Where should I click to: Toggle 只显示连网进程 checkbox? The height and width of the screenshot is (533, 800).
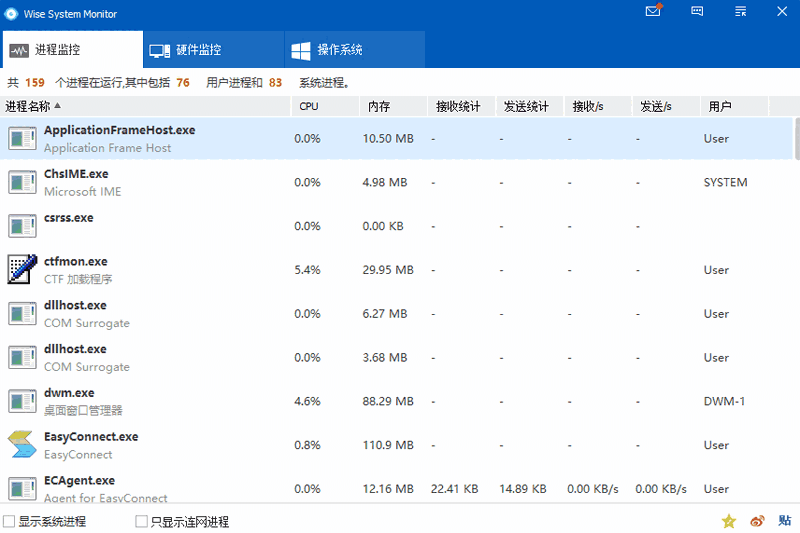142,522
